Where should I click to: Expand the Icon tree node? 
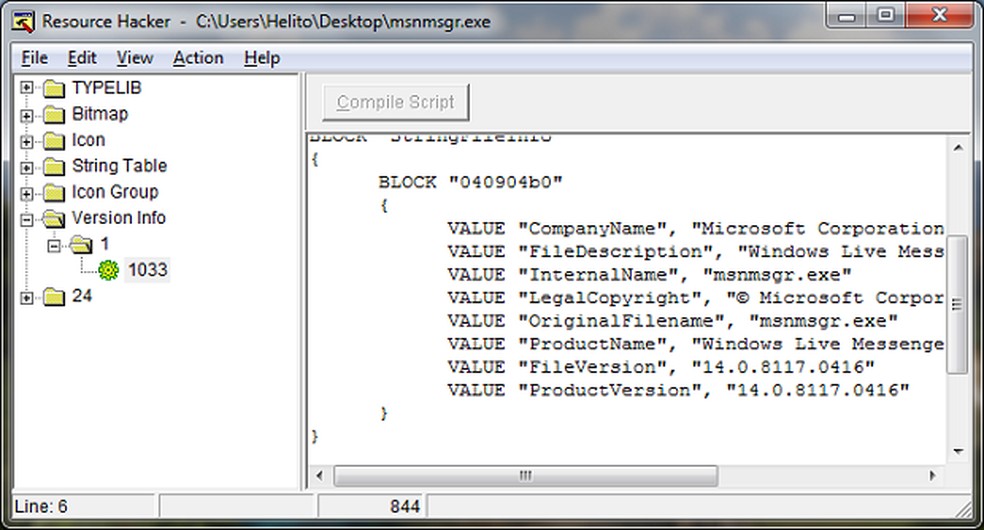26,141
